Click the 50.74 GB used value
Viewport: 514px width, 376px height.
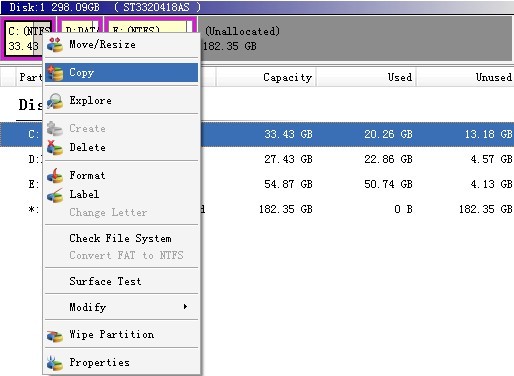coord(388,184)
